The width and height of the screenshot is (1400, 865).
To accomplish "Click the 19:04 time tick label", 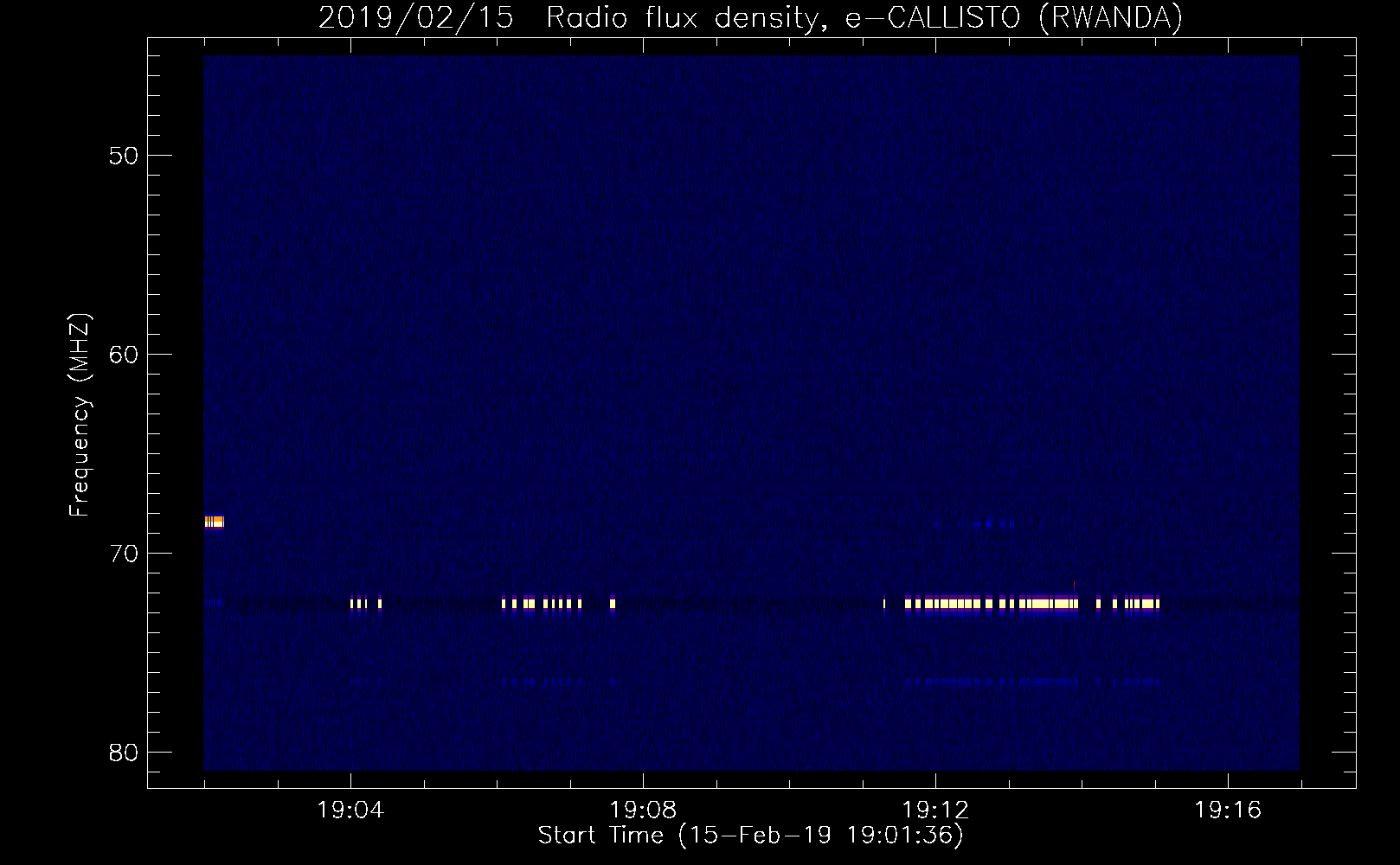I will (x=350, y=810).
